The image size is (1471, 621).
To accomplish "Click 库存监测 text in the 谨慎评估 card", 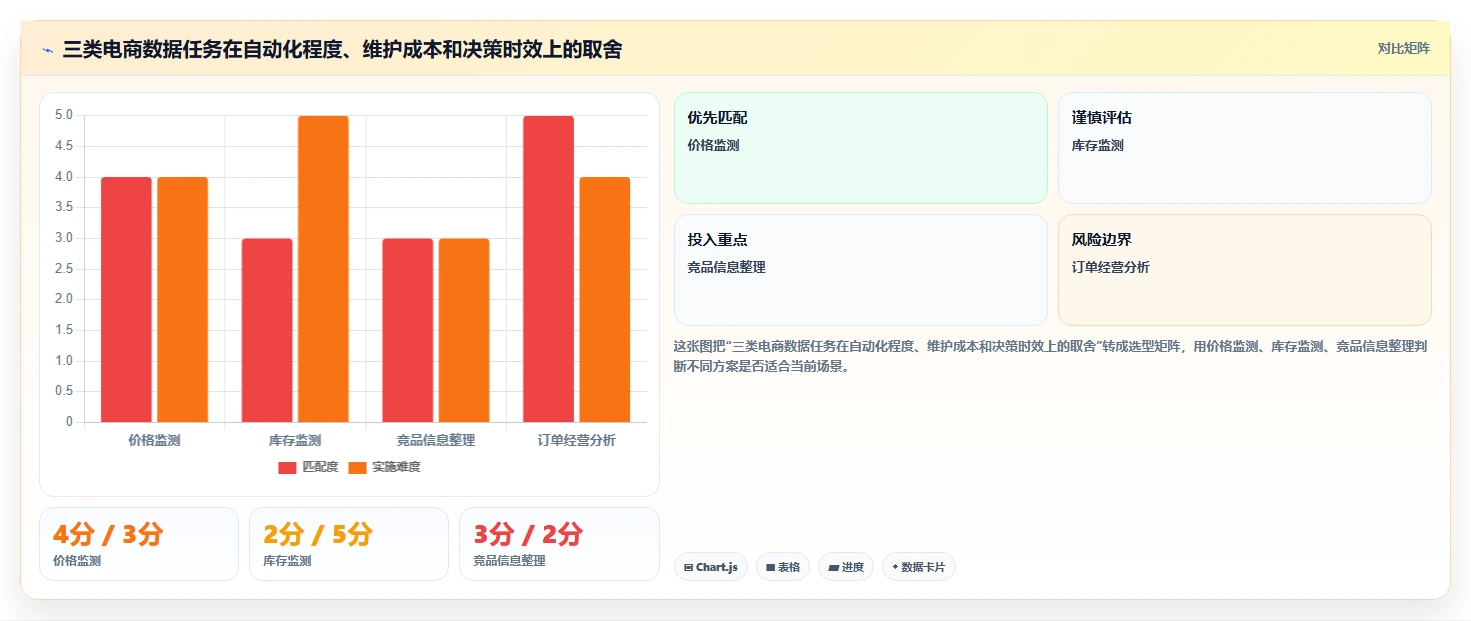I will coord(1098,145).
